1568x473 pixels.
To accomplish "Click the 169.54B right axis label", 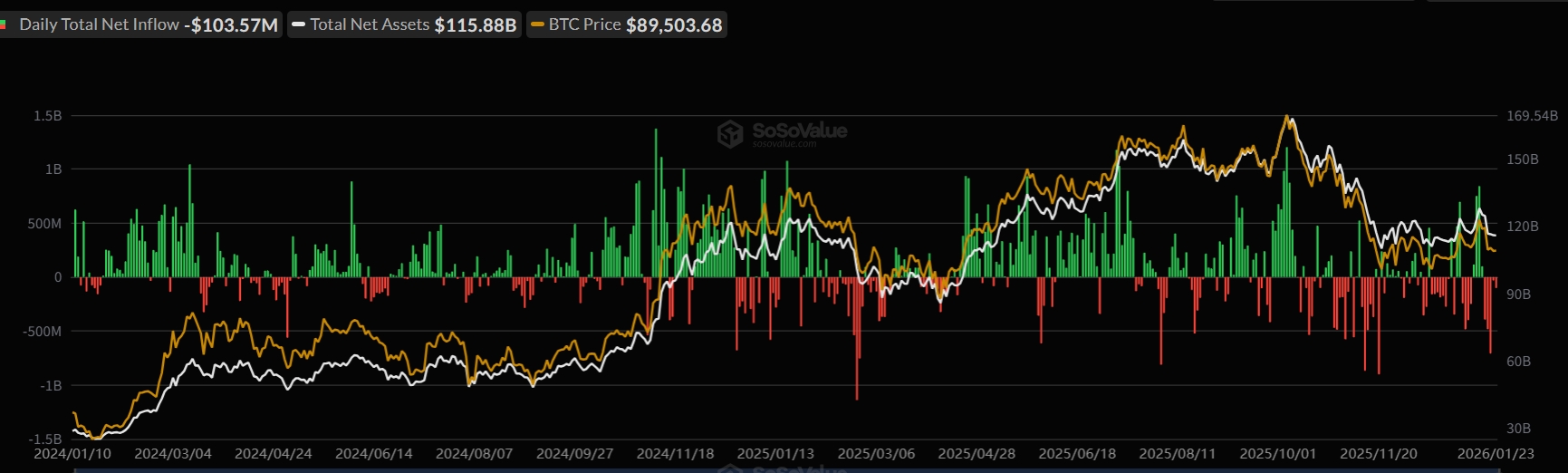I will tap(1532, 116).
